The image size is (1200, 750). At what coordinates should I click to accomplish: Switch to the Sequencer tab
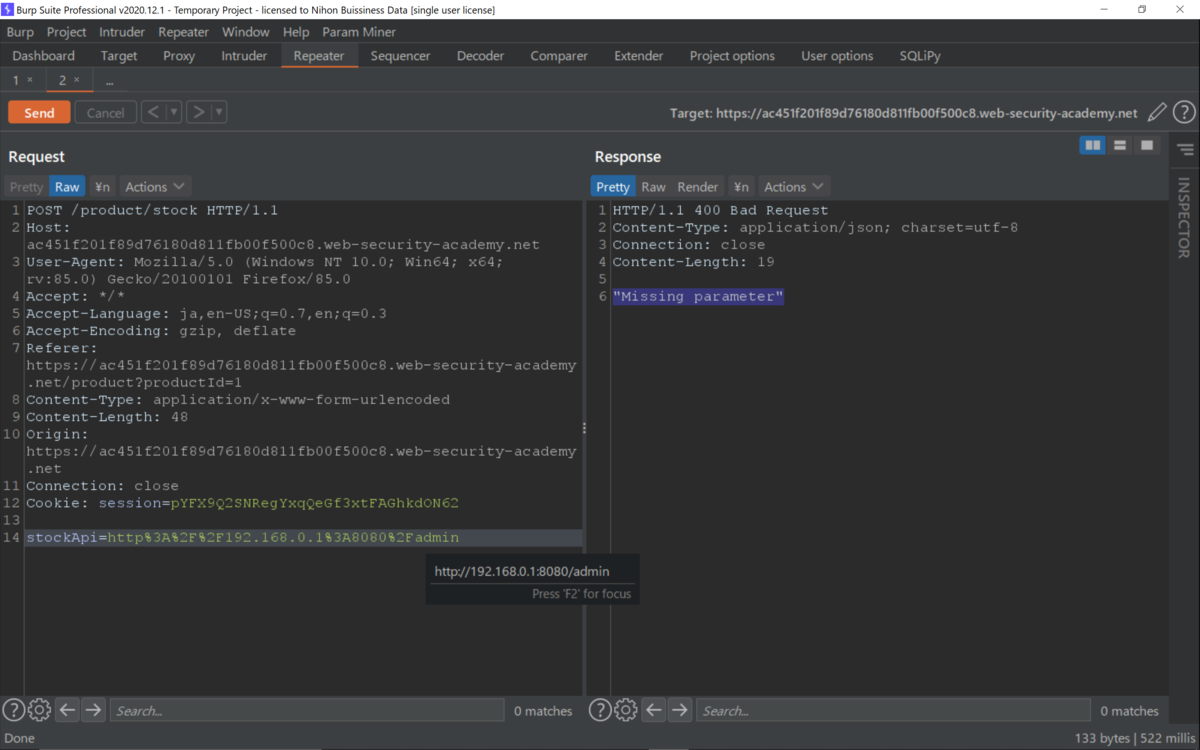[x=400, y=56]
